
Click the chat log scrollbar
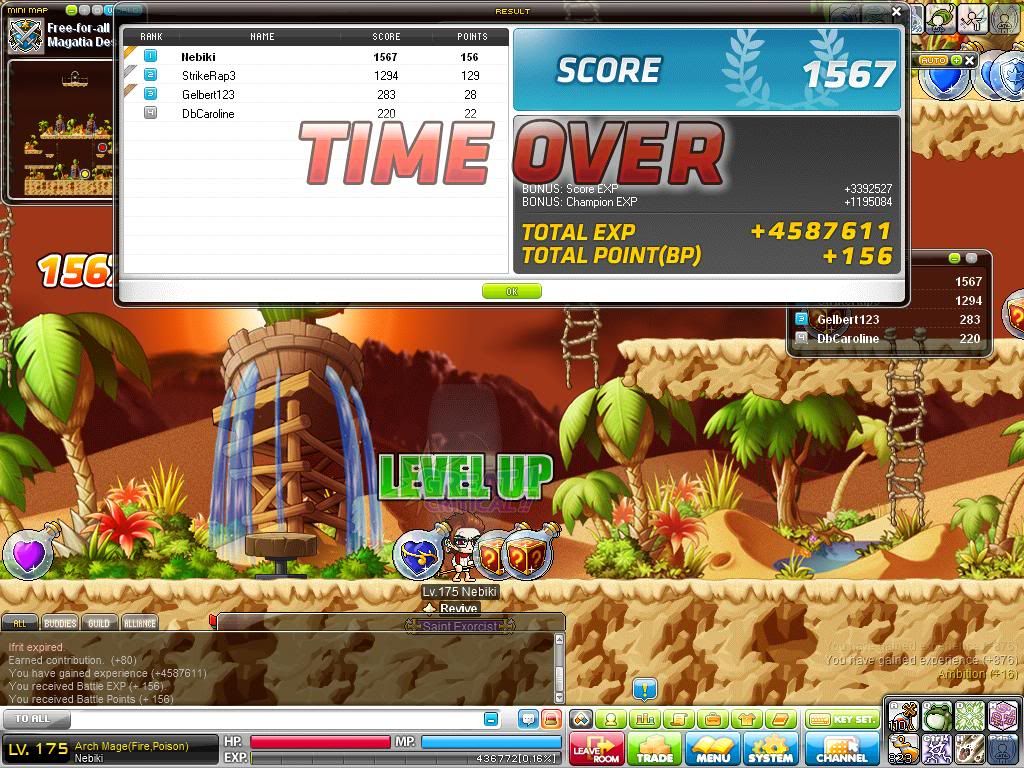[559, 667]
